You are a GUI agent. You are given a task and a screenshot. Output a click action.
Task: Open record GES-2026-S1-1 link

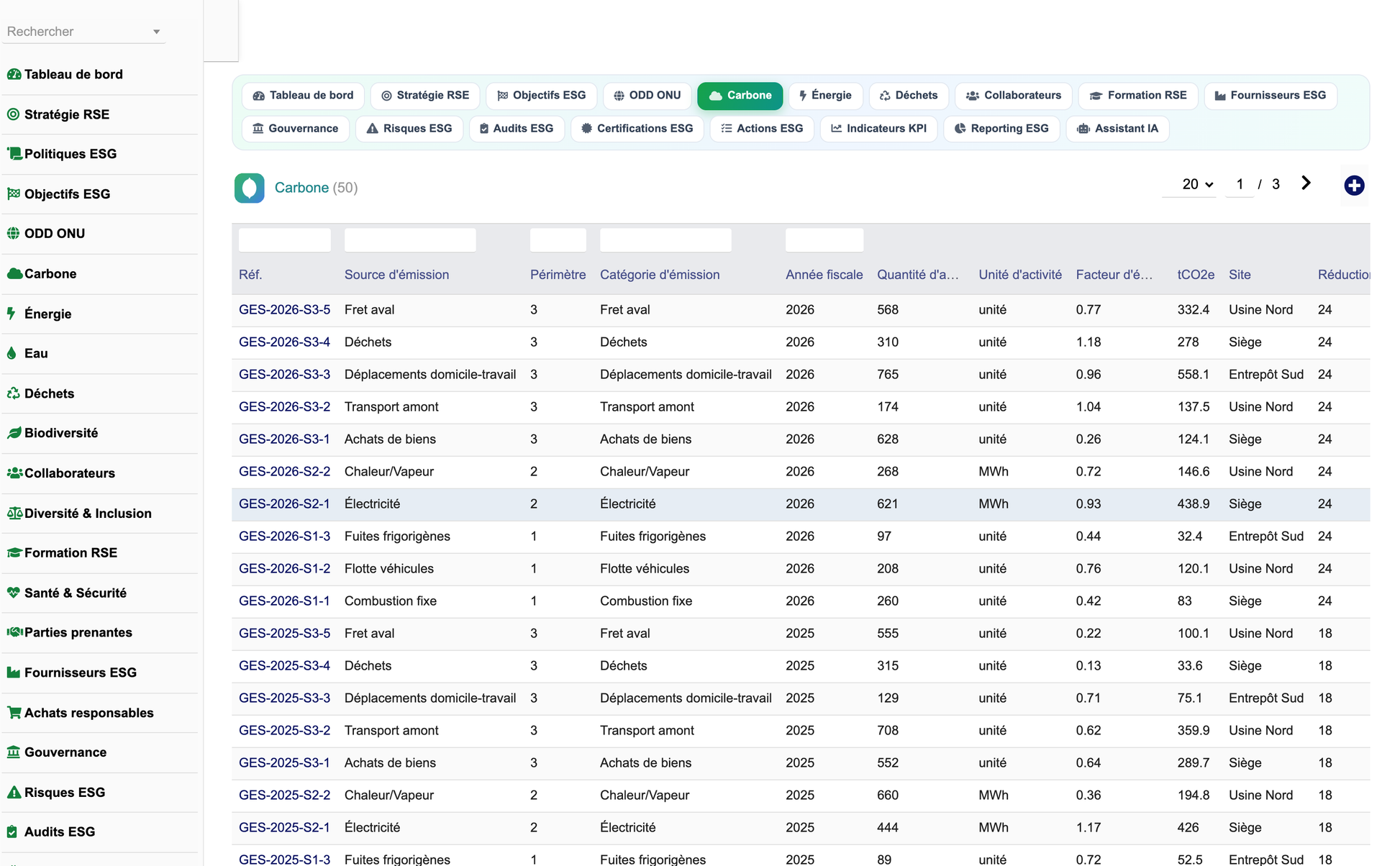click(x=284, y=601)
